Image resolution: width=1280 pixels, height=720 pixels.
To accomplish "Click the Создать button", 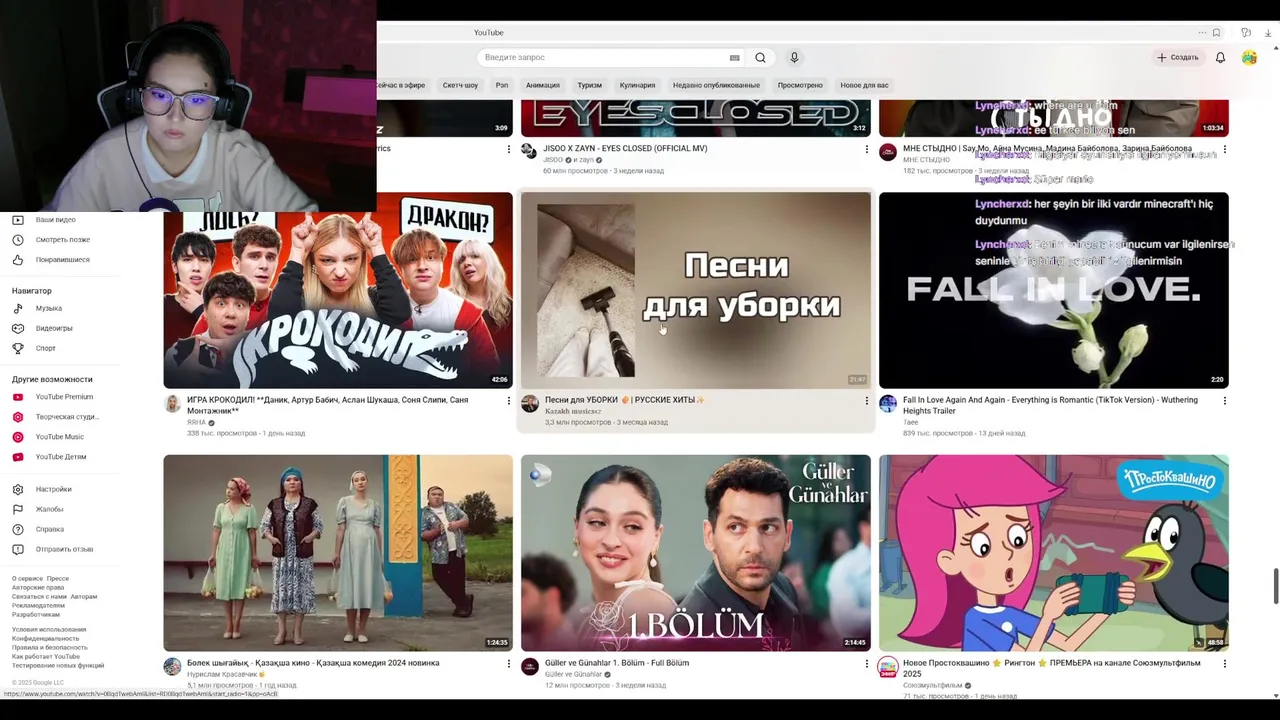I will pyautogui.click(x=1177, y=57).
